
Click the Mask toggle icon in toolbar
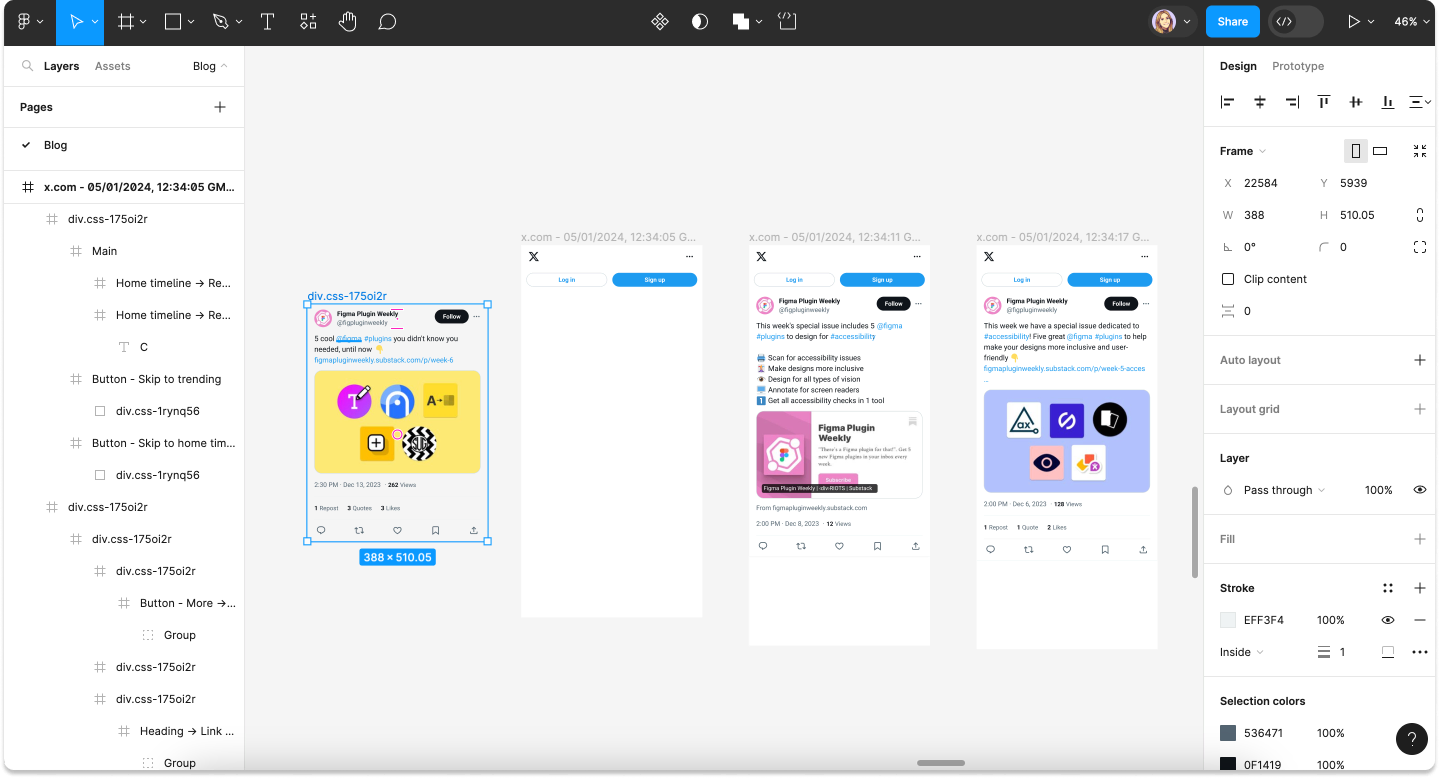click(700, 21)
